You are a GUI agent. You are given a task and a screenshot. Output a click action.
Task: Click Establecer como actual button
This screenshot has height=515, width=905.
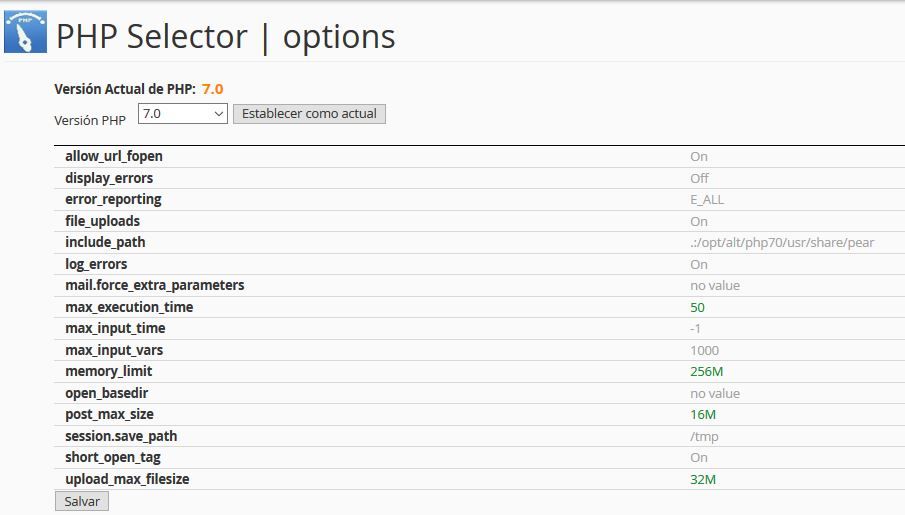[309, 114]
